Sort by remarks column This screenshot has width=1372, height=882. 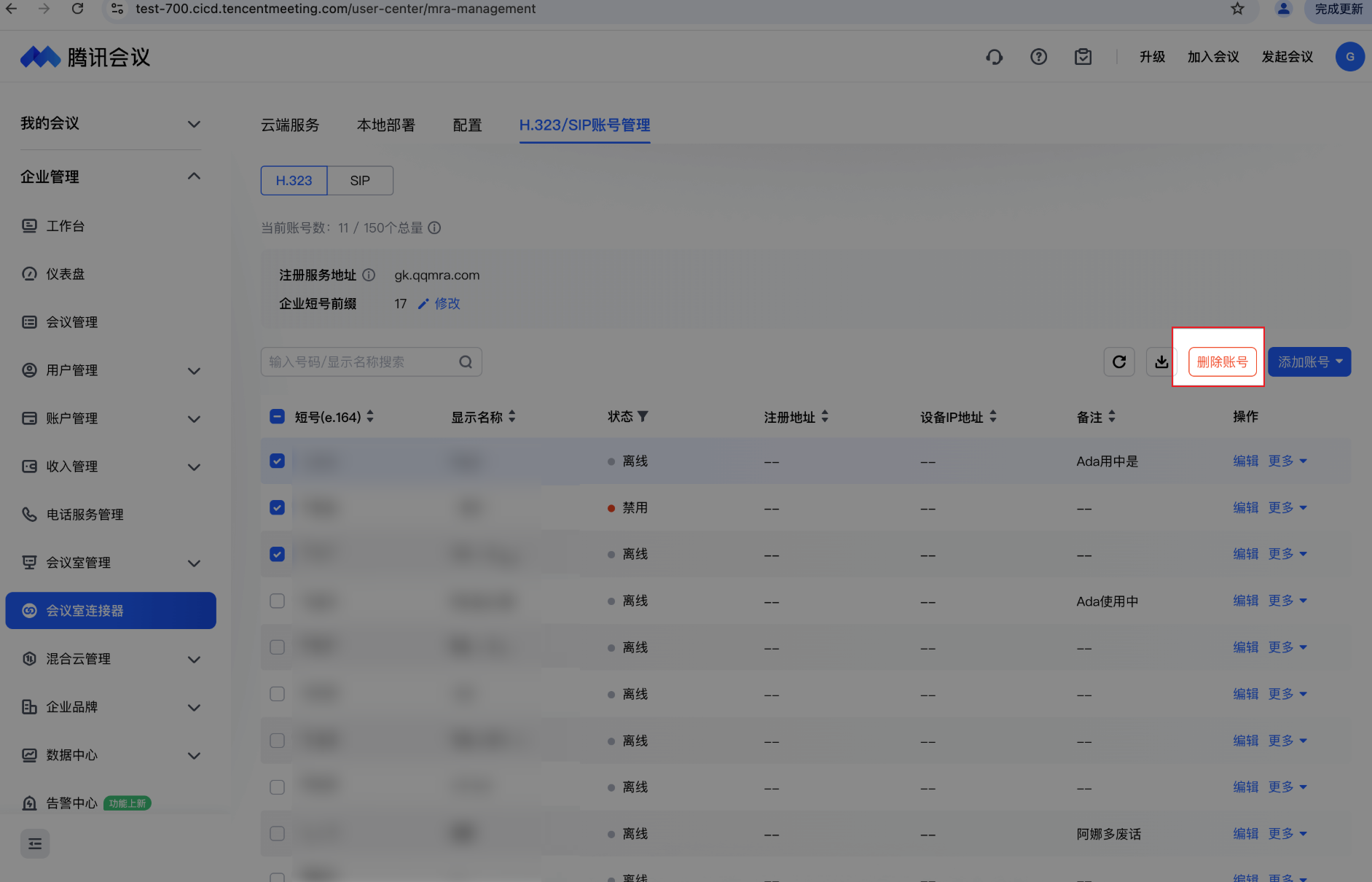pyautogui.click(x=1112, y=416)
